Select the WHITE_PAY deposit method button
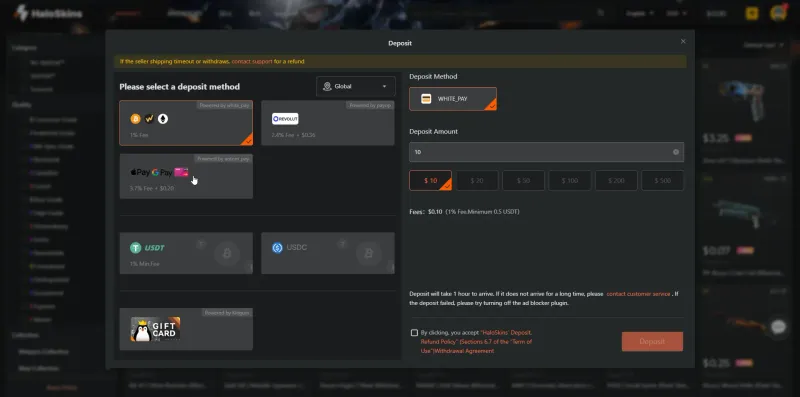This screenshot has width=800, height=397. tap(453, 99)
